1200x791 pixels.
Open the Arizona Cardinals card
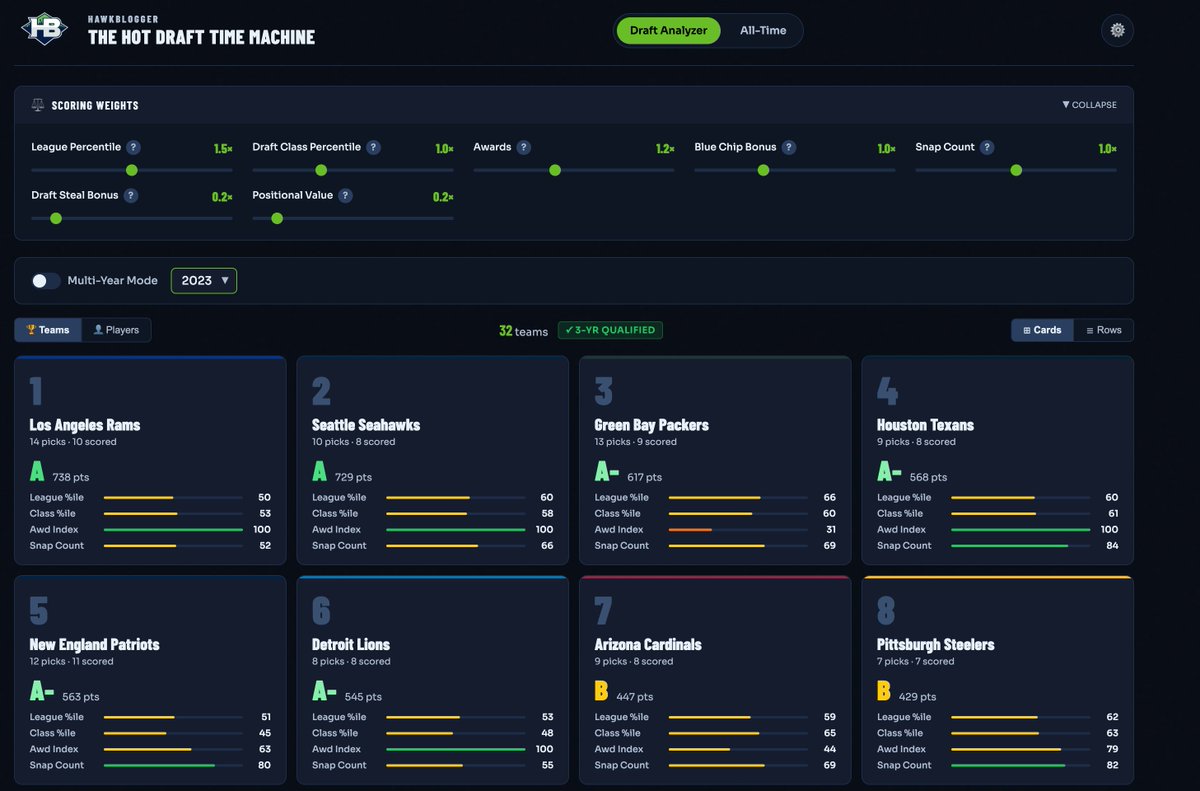pos(715,680)
